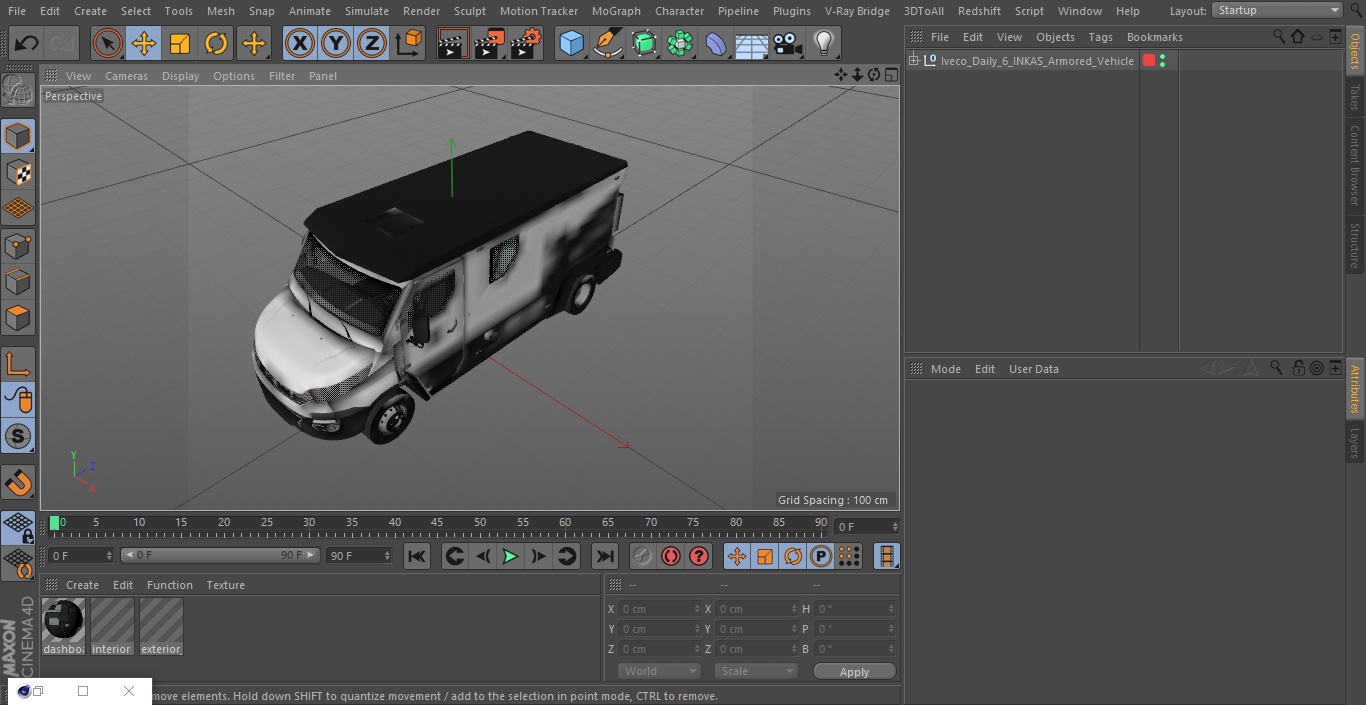
Task: Open the Layout dropdown
Action: coord(1278,10)
